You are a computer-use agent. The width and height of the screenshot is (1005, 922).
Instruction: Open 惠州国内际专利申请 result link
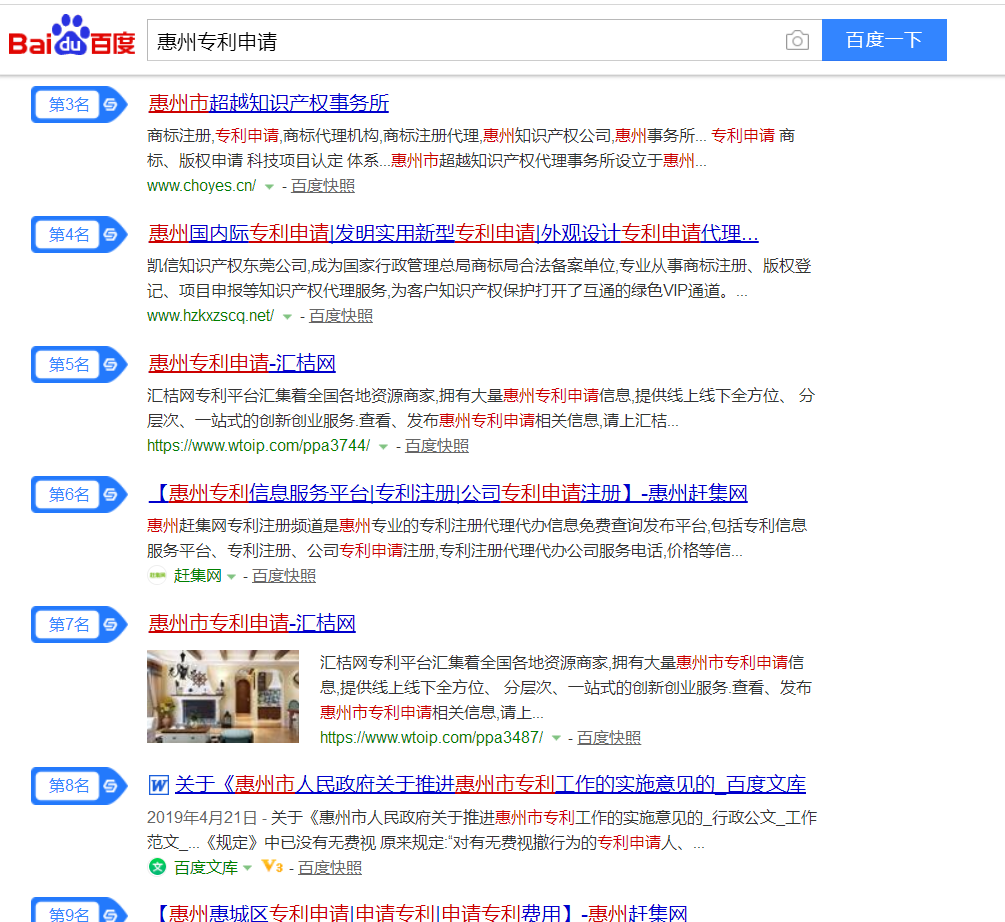click(453, 233)
